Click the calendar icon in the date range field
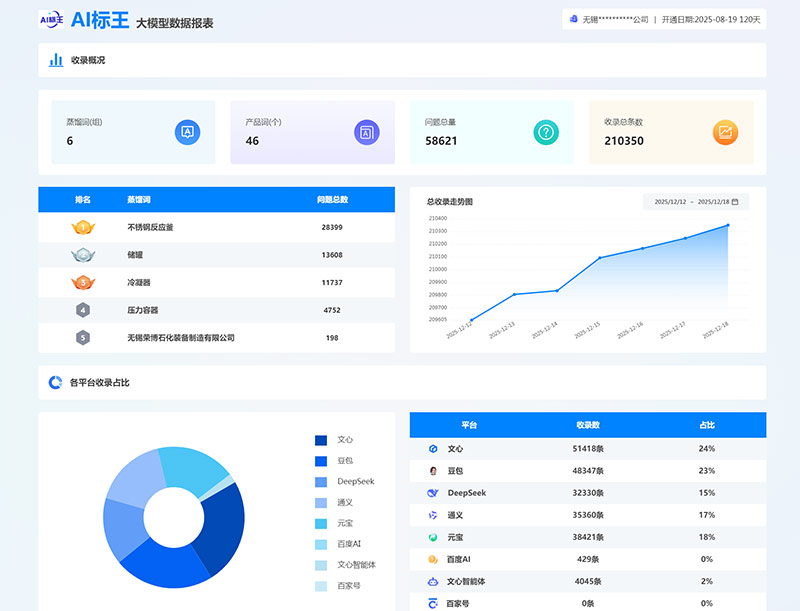Viewport: 800px width, 611px height. pos(735,202)
